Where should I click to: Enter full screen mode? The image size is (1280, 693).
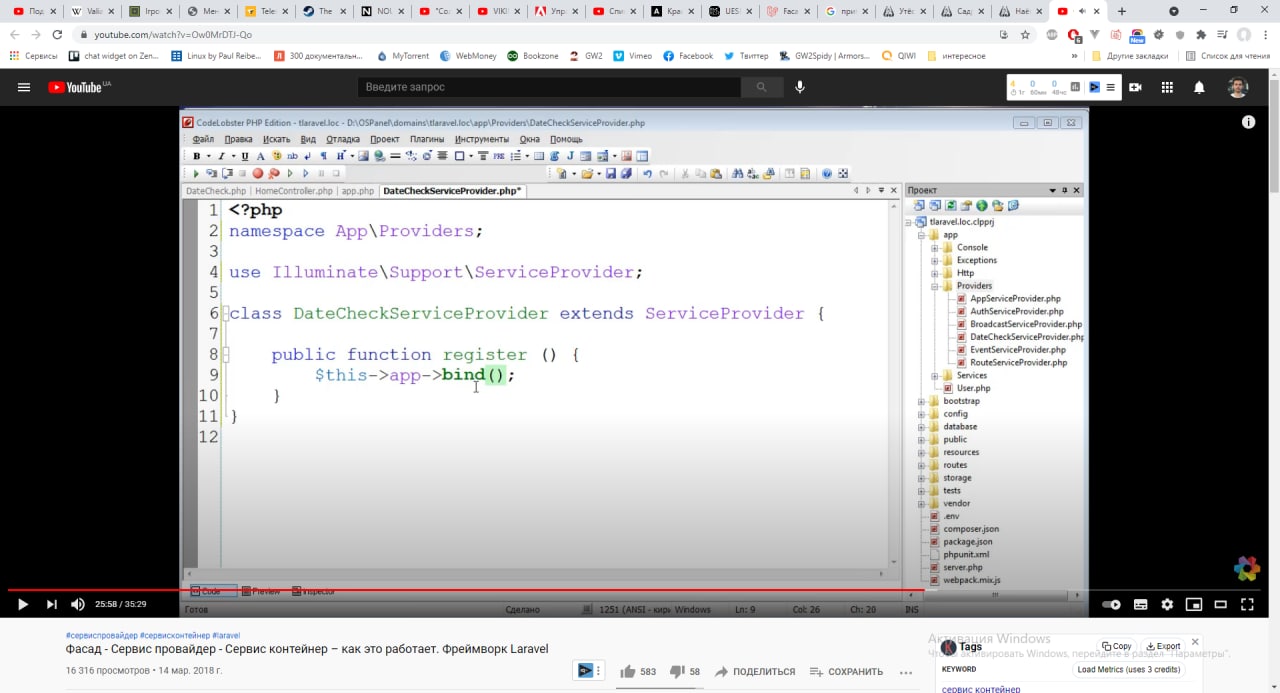(x=1247, y=604)
